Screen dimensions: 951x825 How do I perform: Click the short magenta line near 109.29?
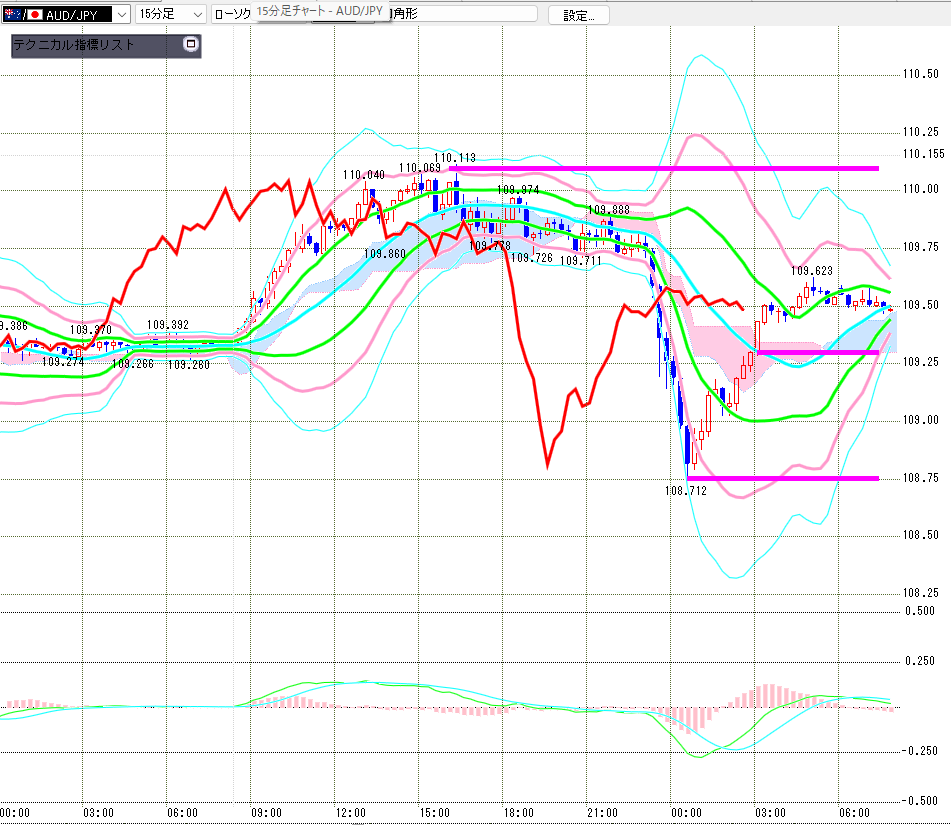pyautogui.click(x=818, y=352)
